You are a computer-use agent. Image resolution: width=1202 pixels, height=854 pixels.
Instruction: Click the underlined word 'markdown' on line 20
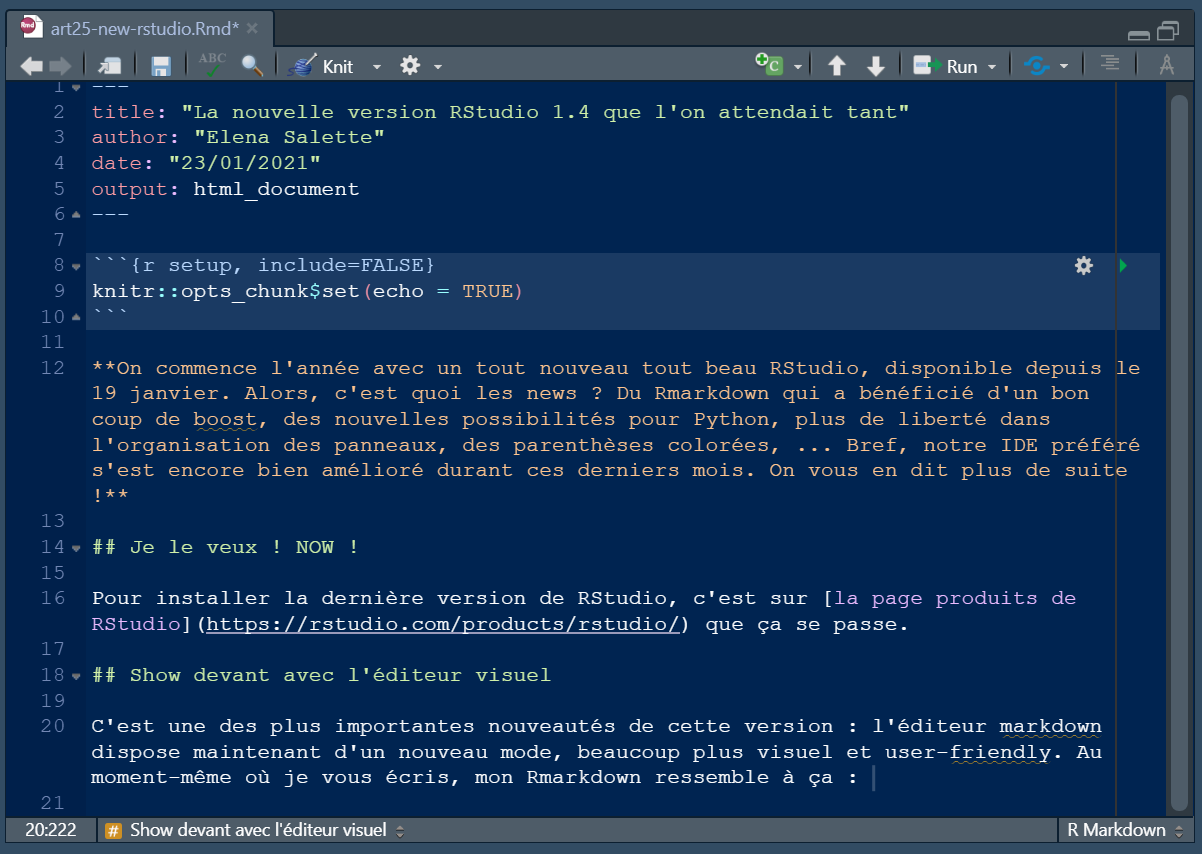[x=1050, y=726]
